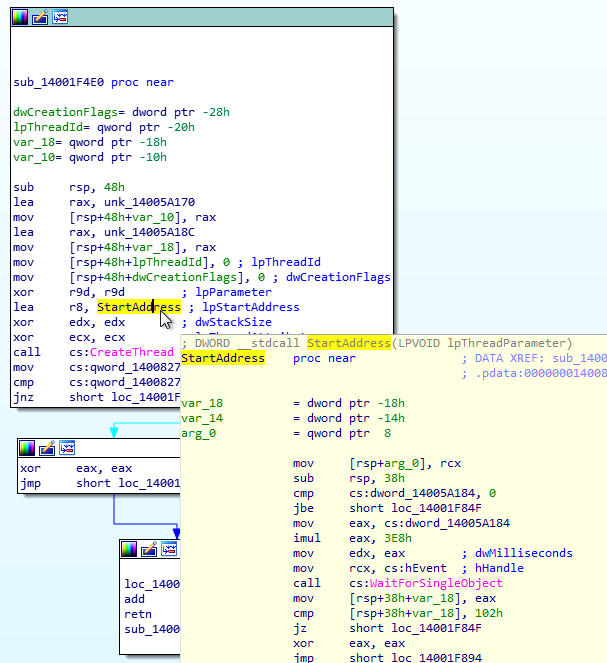Click 'jbe short loc_14001F84F' in tooltip
Screen dimensions: 607x663
(x=387, y=508)
